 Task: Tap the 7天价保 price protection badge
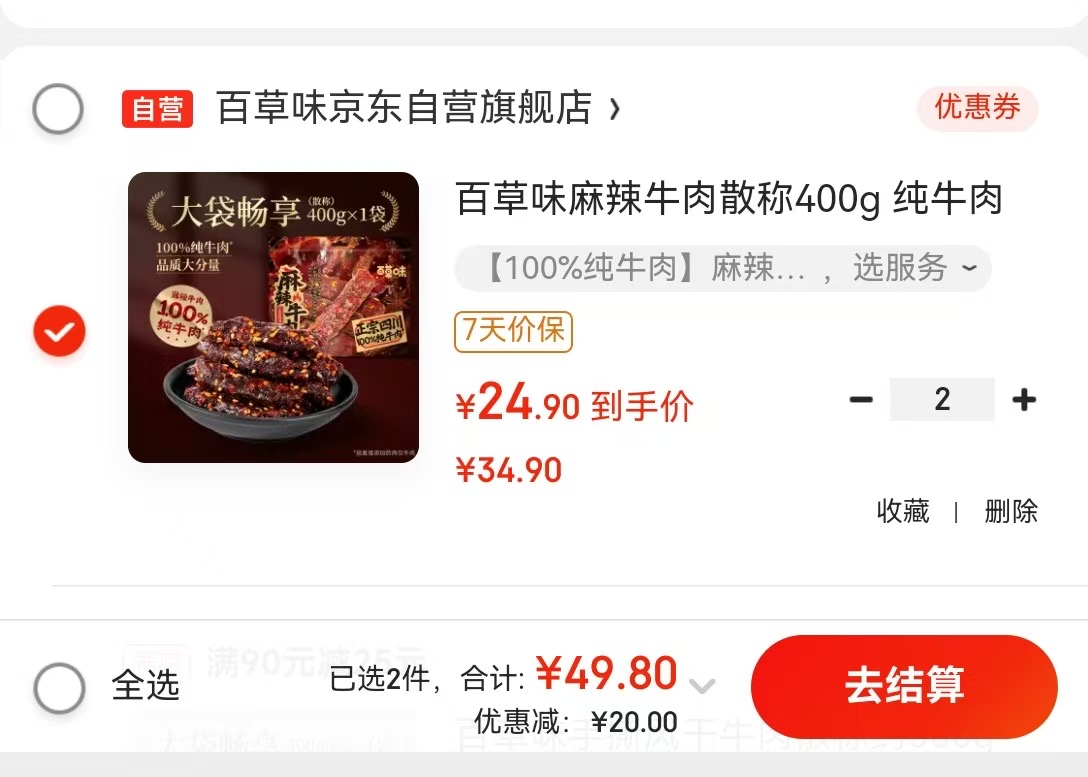(513, 332)
